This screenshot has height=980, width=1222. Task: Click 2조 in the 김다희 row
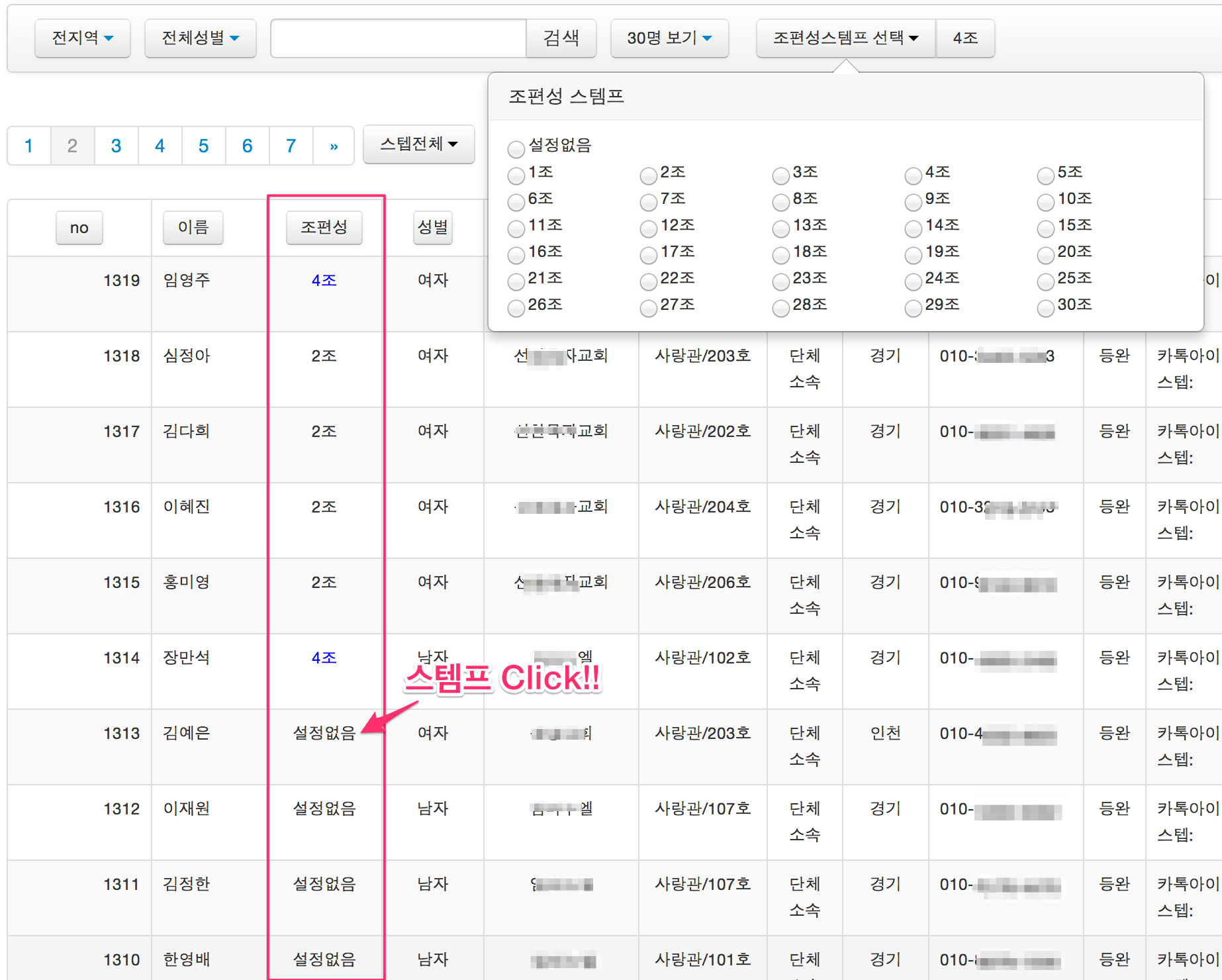(x=324, y=432)
